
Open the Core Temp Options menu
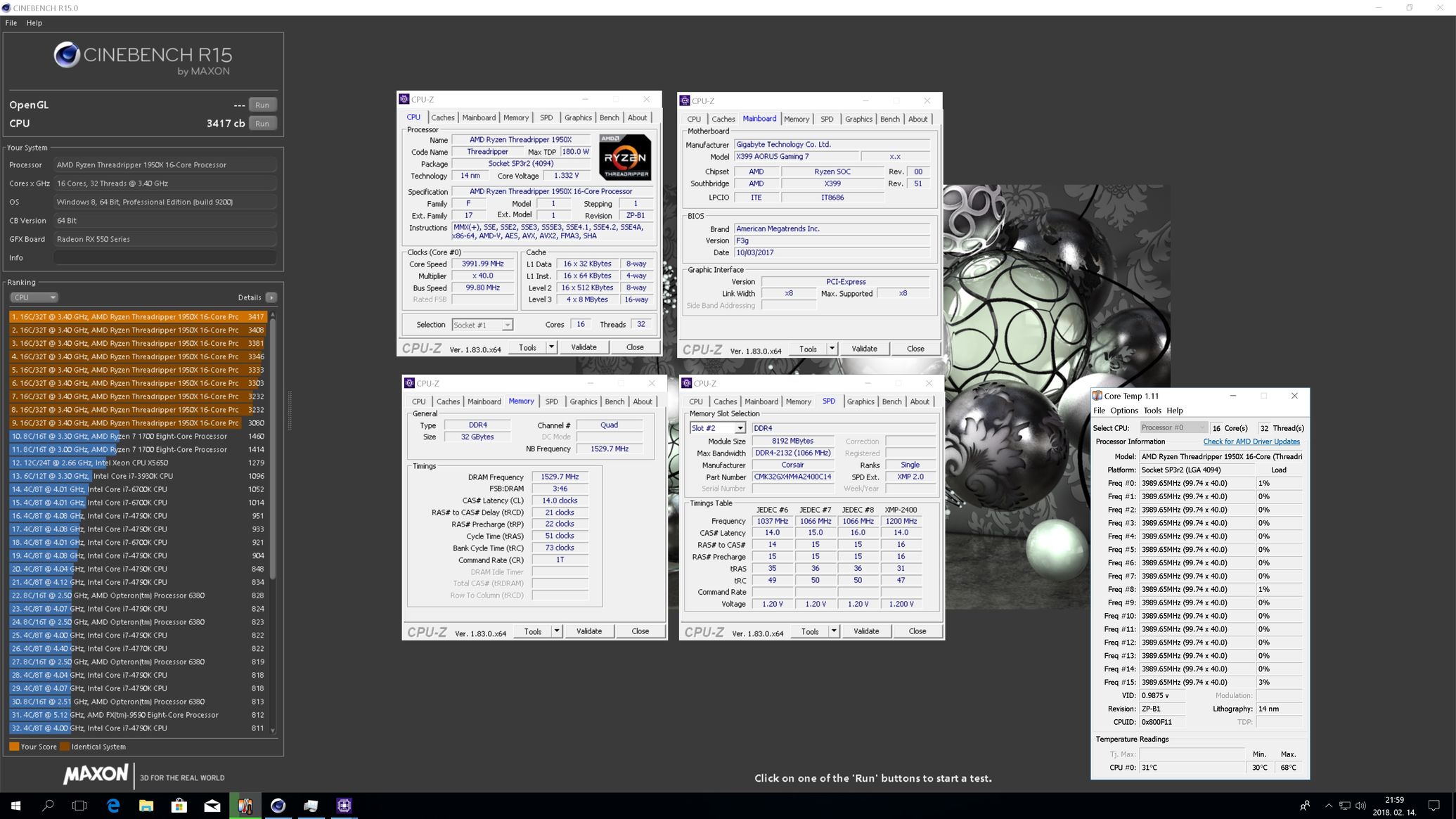[x=1123, y=411]
